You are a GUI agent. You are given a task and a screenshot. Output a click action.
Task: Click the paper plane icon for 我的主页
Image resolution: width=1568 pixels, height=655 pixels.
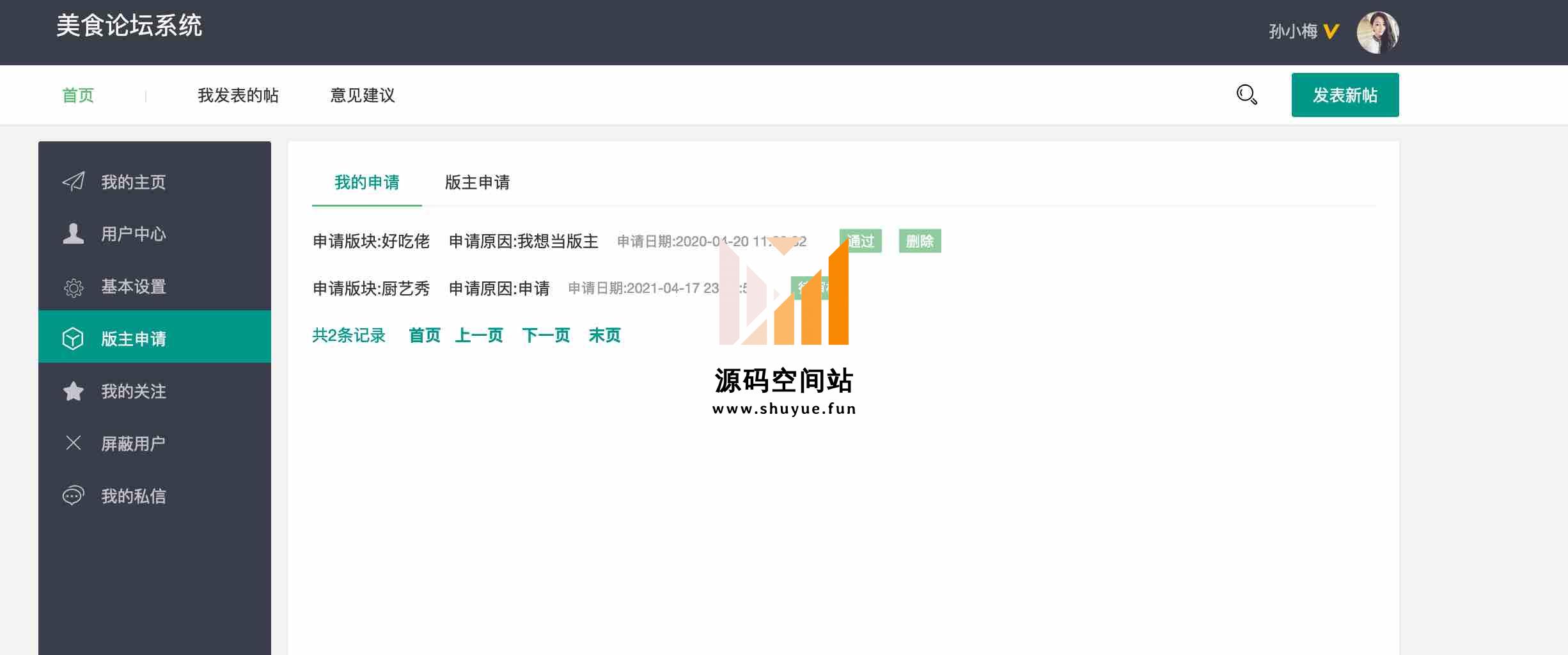(x=74, y=182)
